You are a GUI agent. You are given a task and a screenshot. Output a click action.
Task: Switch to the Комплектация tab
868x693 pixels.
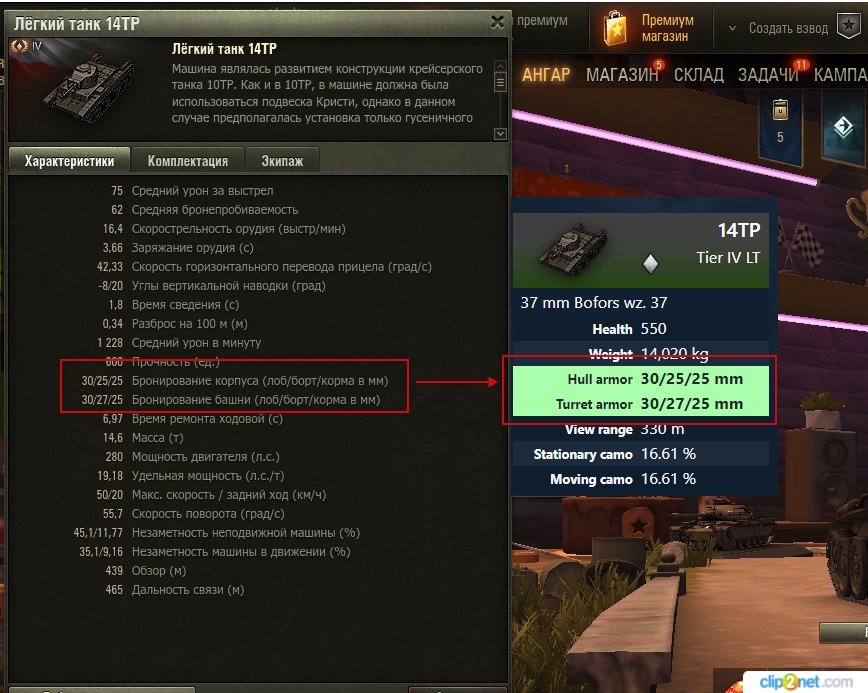[188, 161]
